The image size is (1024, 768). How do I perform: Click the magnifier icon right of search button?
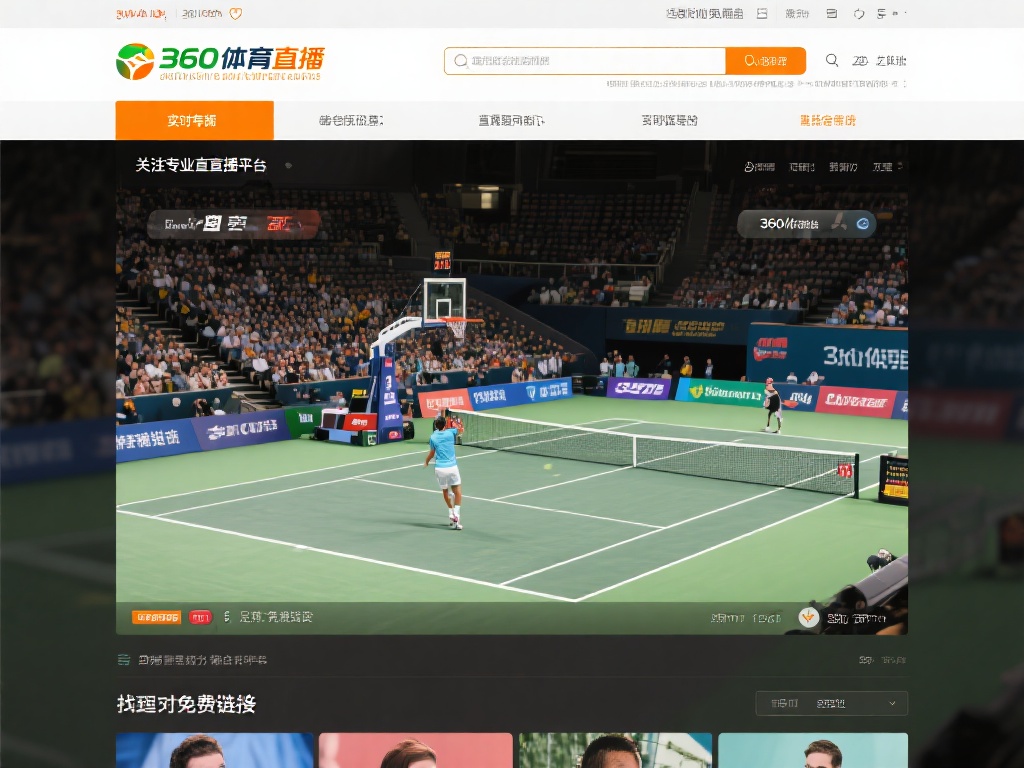click(x=832, y=61)
